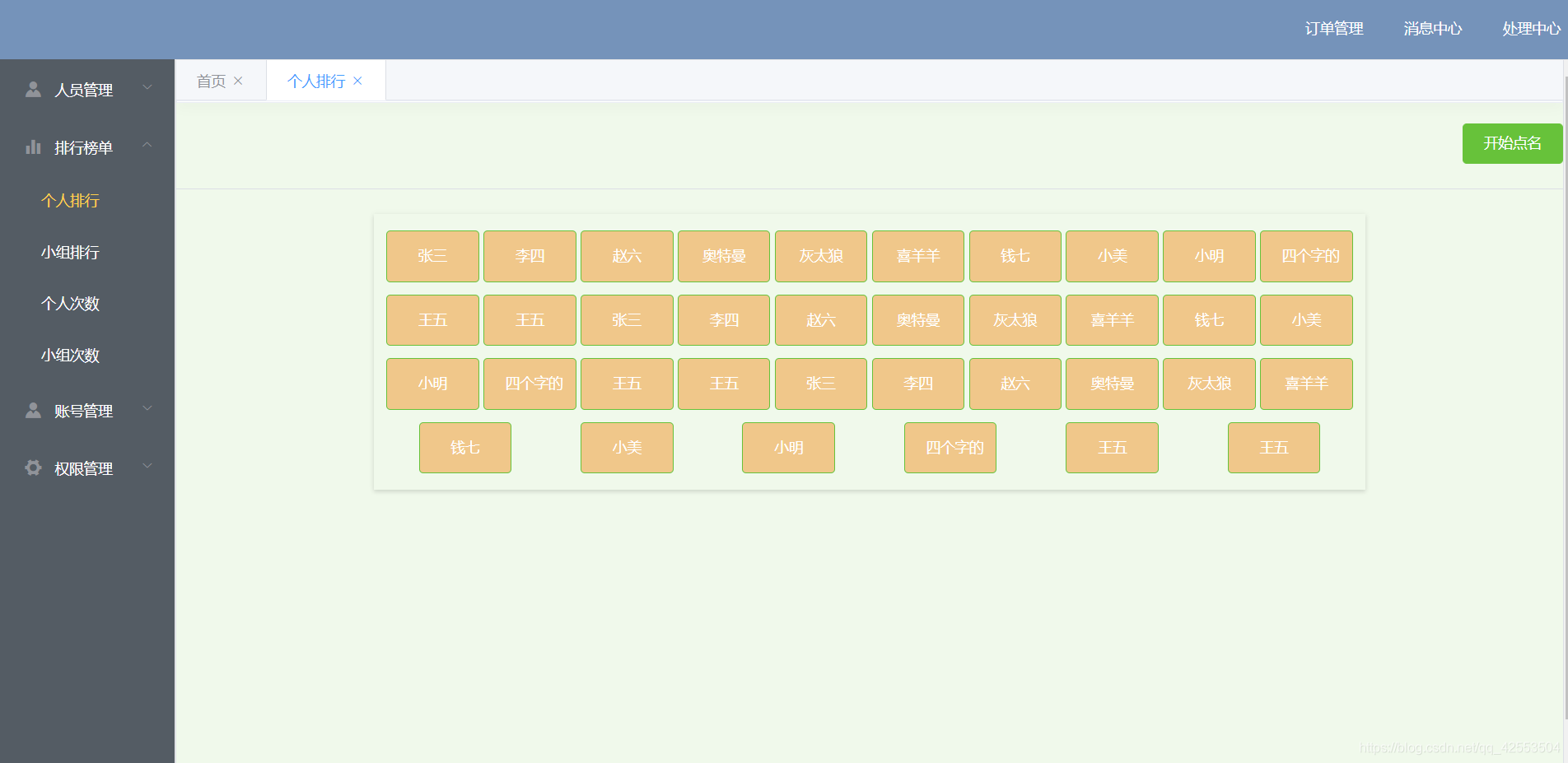Open 消息中心 in the top bar
This screenshot has width=1568, height=763.
(x=1433, y=29)
